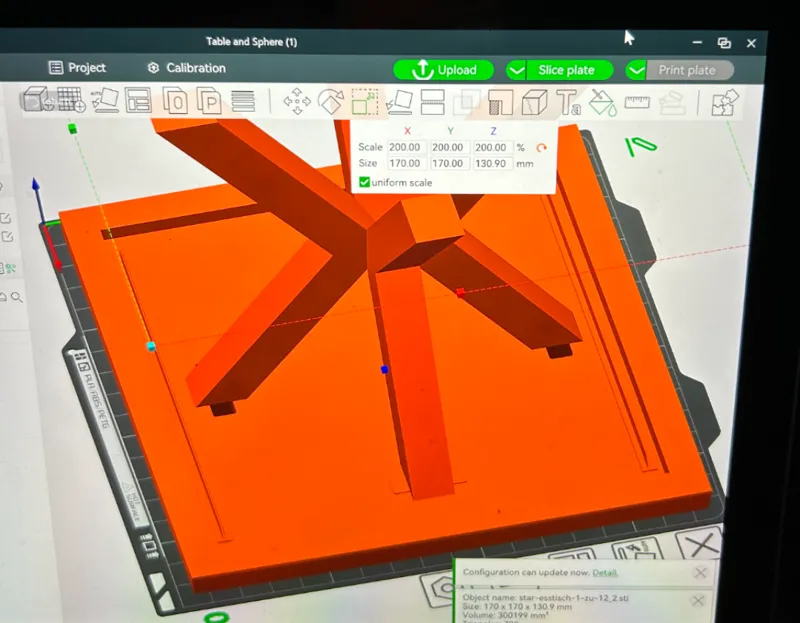Open the Calibration tab
Screen dimensions: 800x623
(187, 68)
